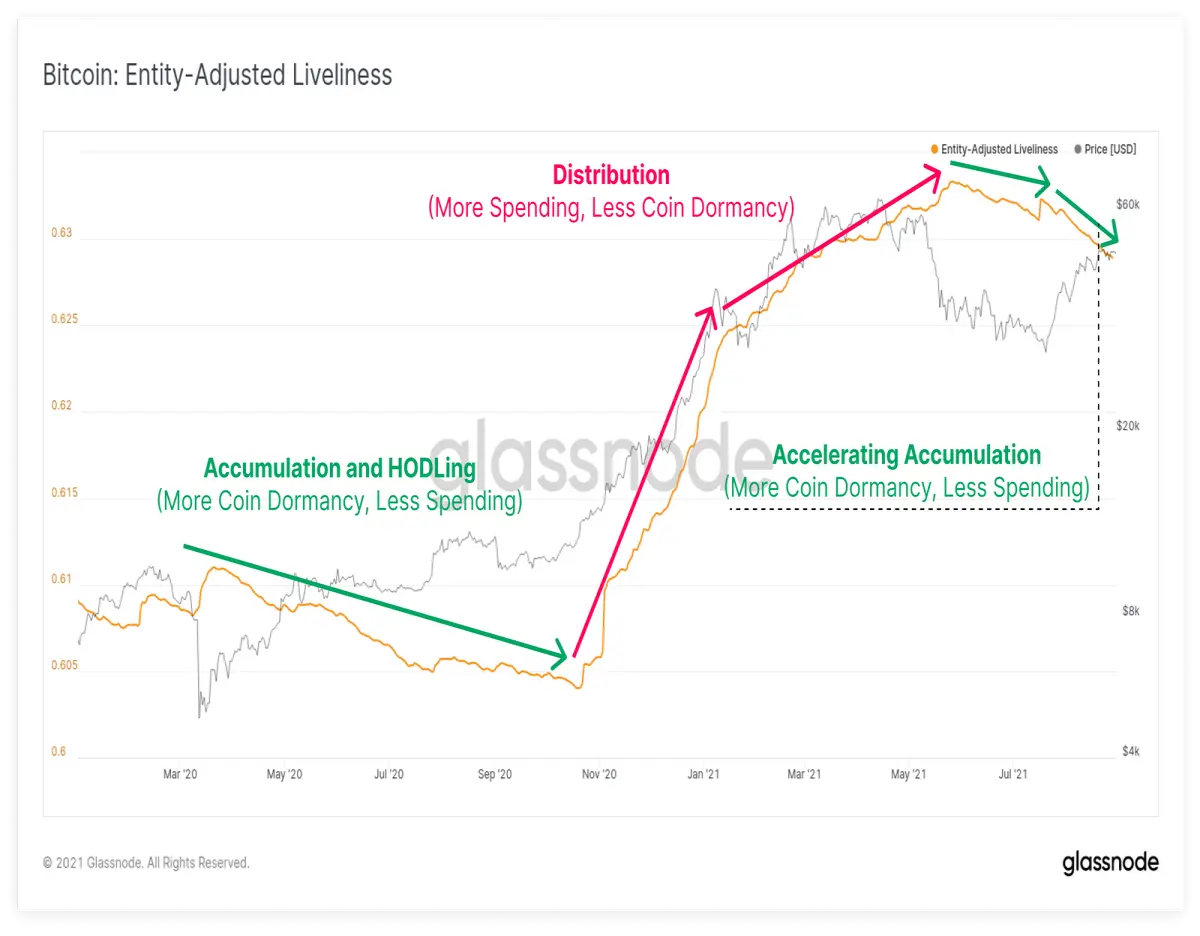1200x936 pixels.
Task: Toggle the Entity-Adjusted Liveliness legend entry
Action: click(x=994, y=149)
